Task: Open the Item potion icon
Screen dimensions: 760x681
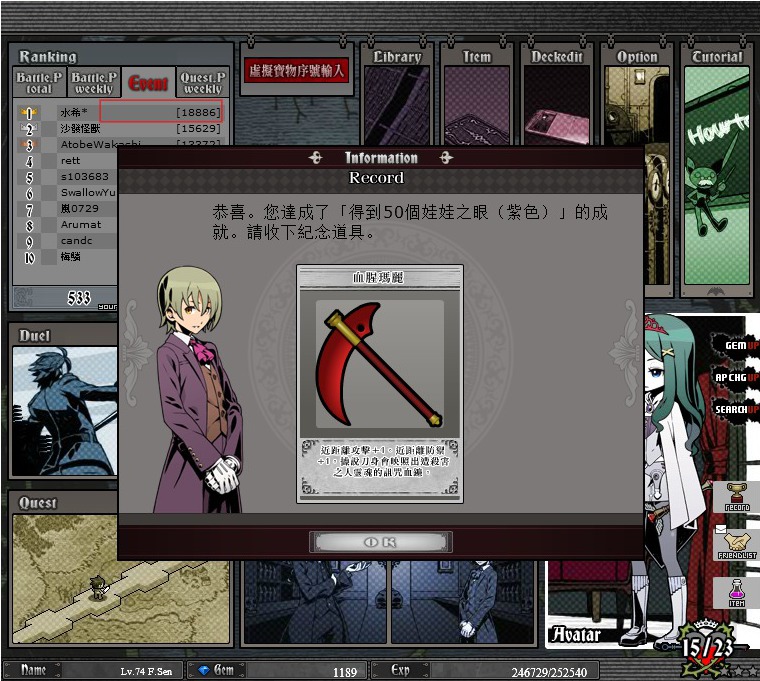Action: click(x=737, y=593)
